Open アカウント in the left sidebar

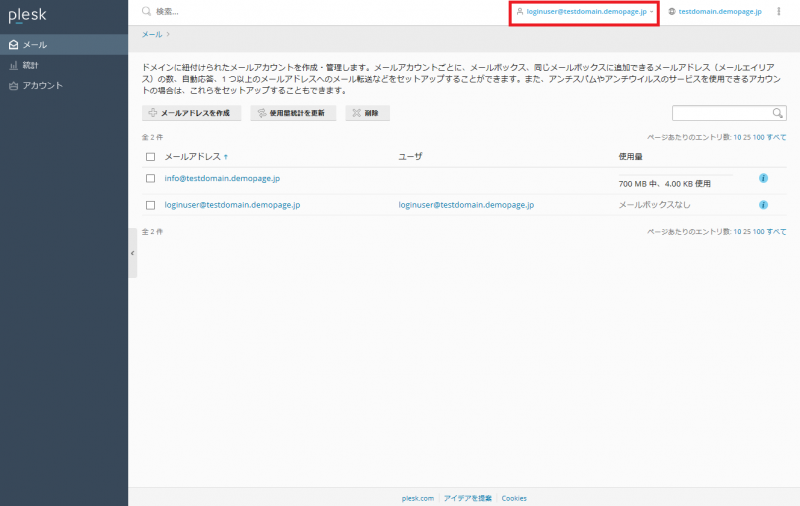43,85
